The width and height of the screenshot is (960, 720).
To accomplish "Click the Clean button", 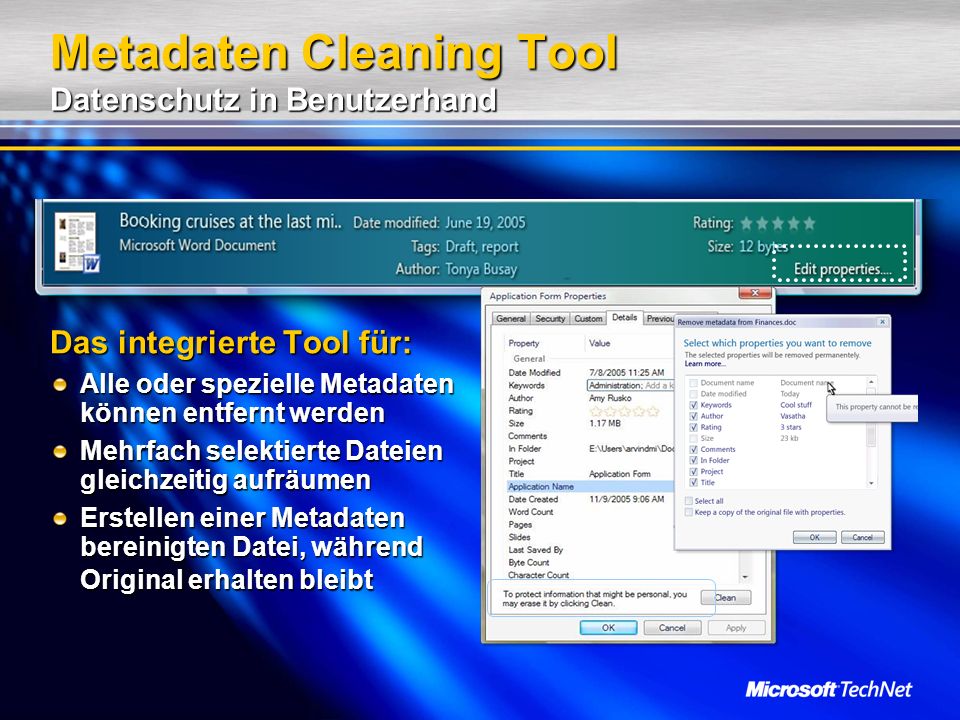I will (x=726, y=598).
